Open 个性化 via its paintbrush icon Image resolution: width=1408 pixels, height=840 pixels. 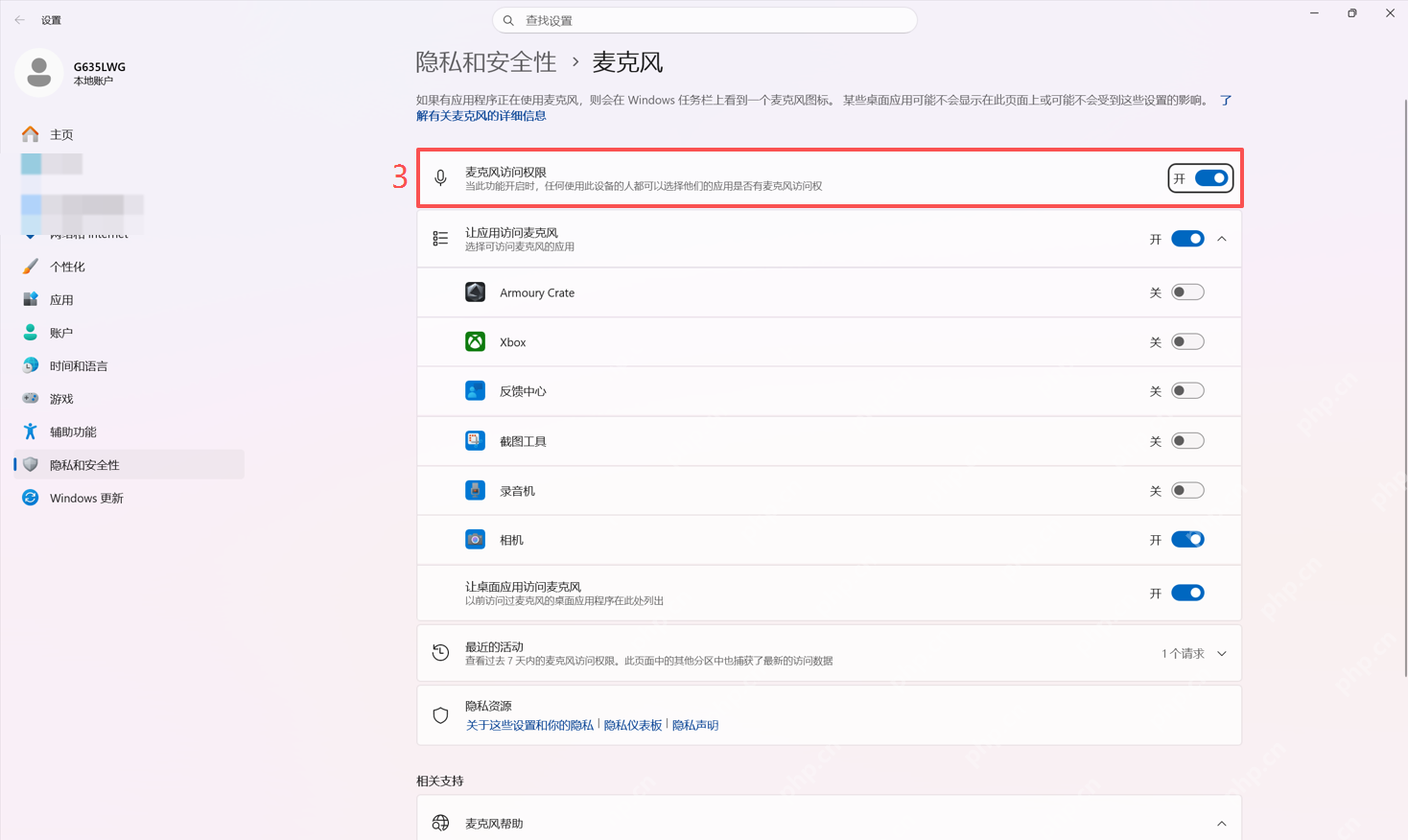tap(31, 267)
